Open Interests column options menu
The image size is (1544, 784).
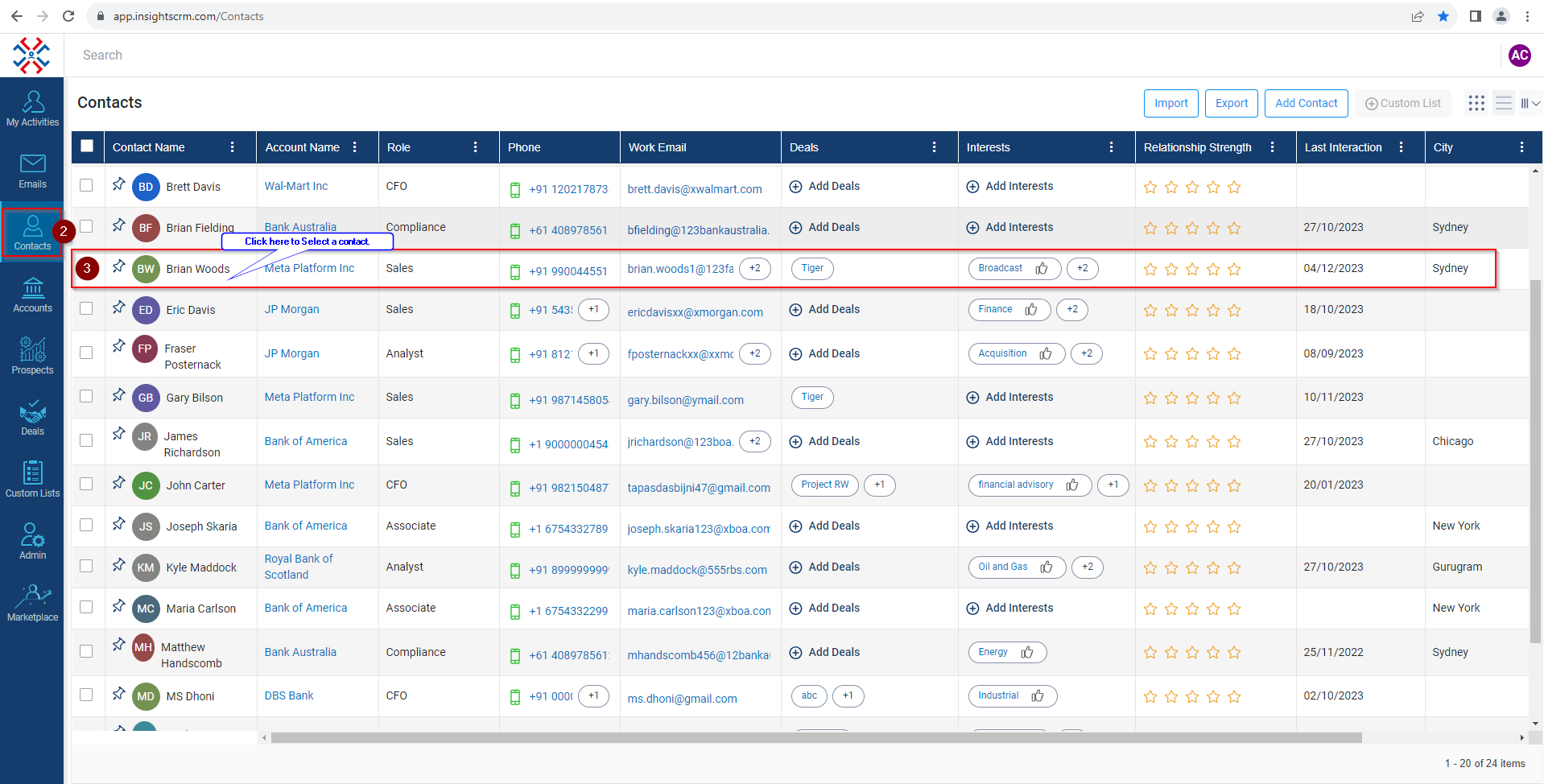click(x=1112, y=147)
